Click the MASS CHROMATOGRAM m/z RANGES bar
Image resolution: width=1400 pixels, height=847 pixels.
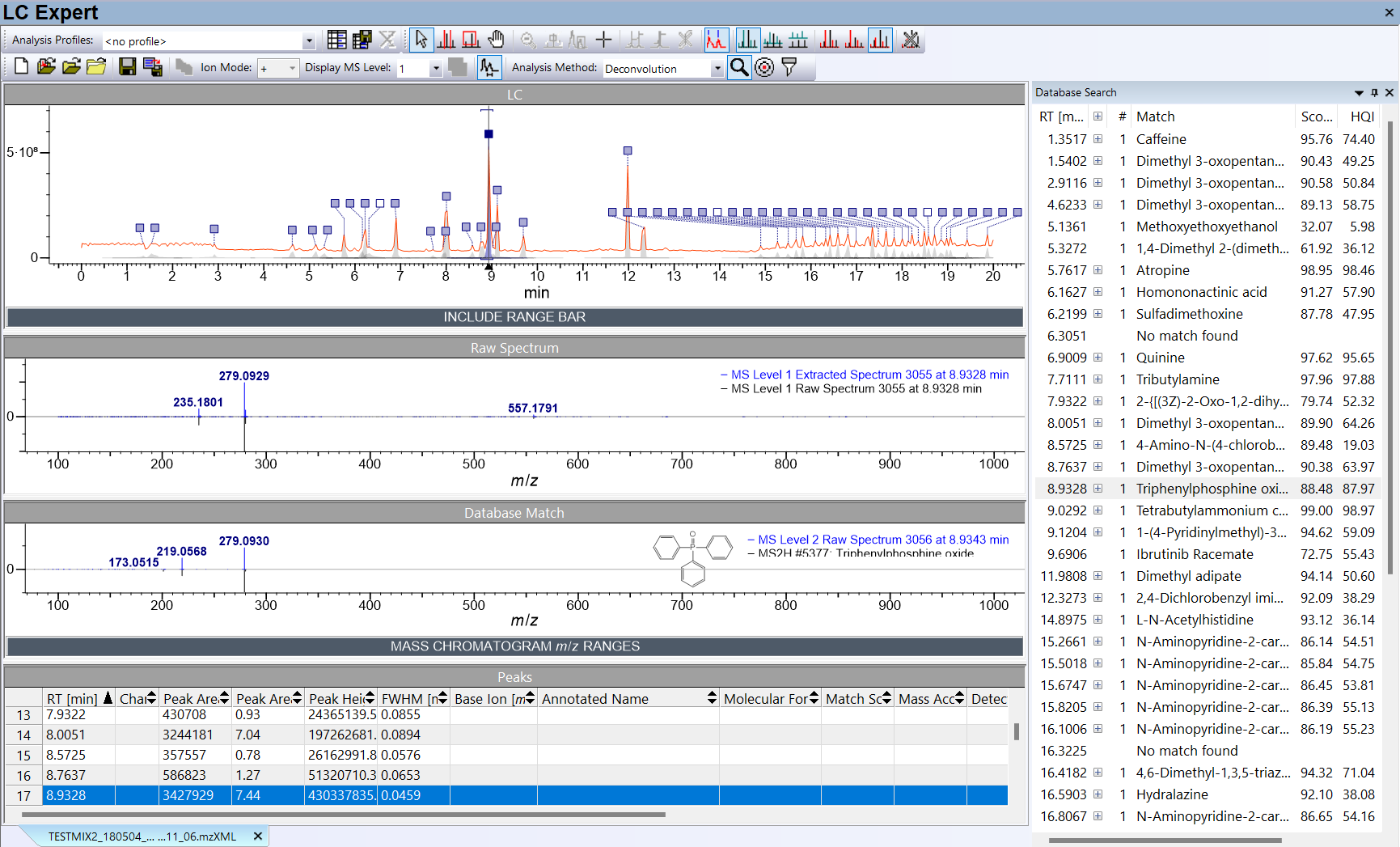[x=514, y=646]
